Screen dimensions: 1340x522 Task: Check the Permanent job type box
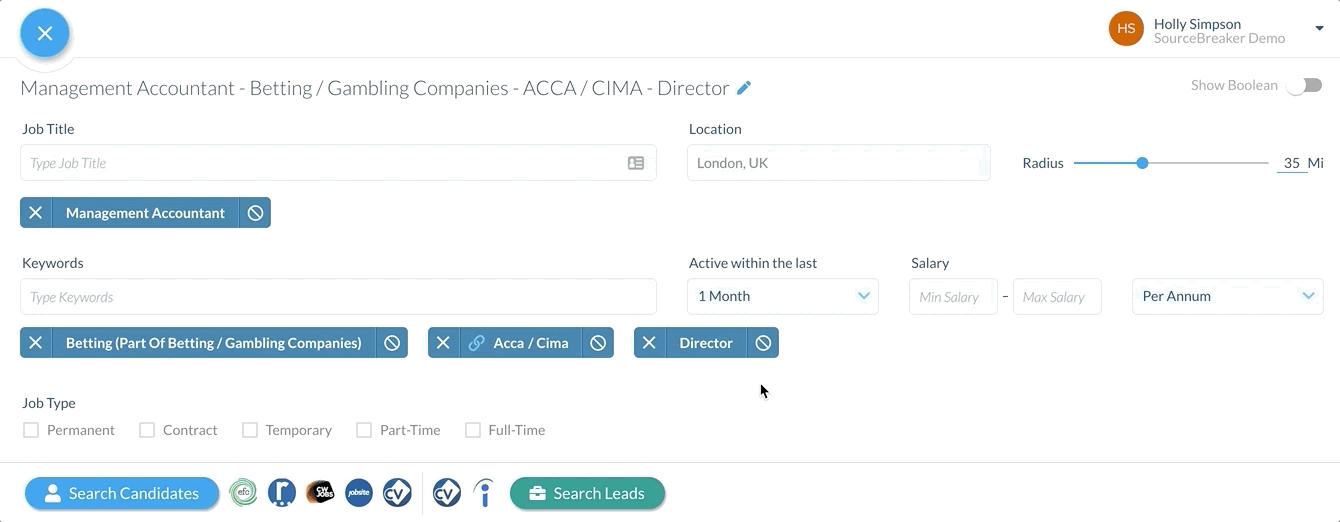point(31,430)
